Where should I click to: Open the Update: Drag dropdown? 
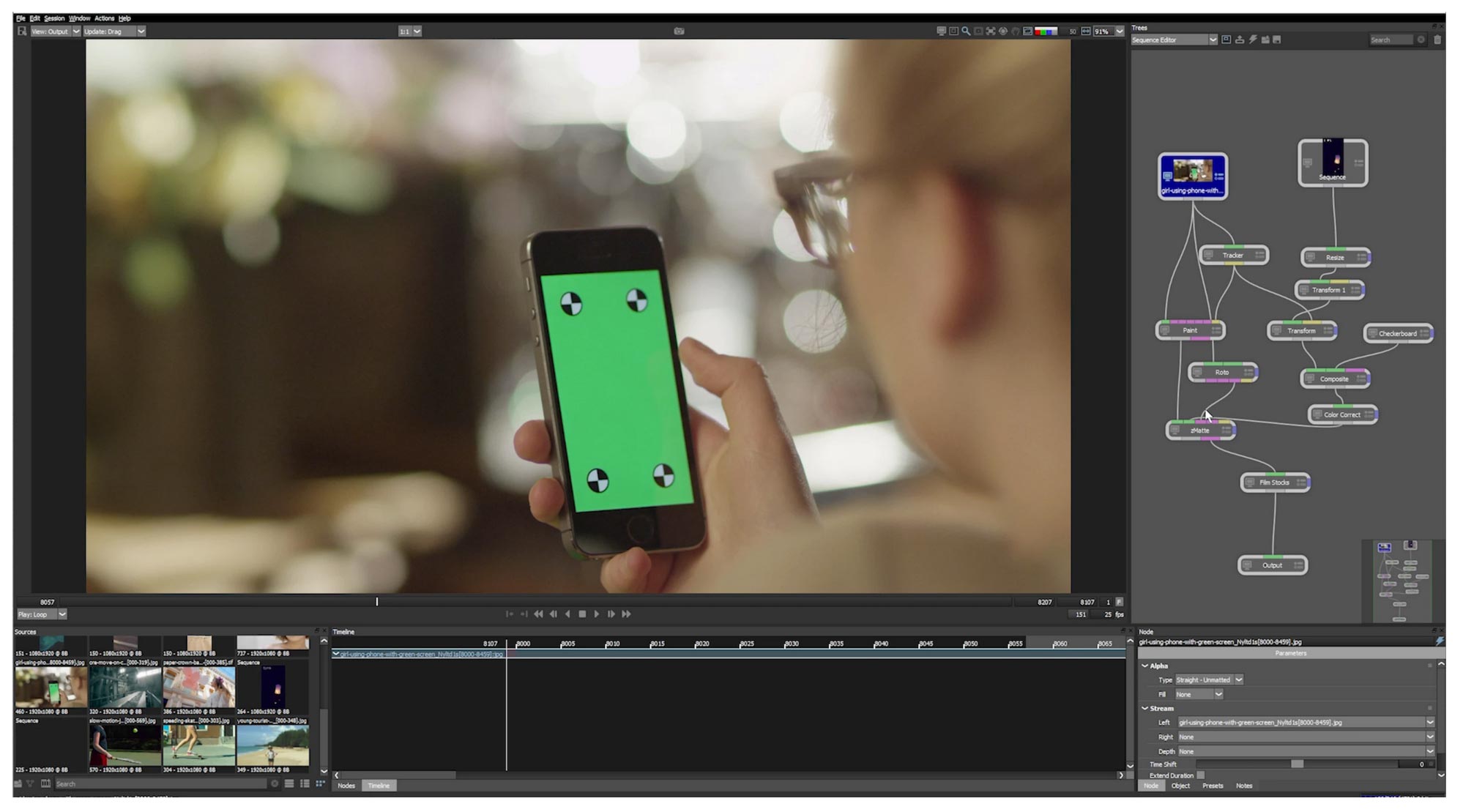coord(114,31)
